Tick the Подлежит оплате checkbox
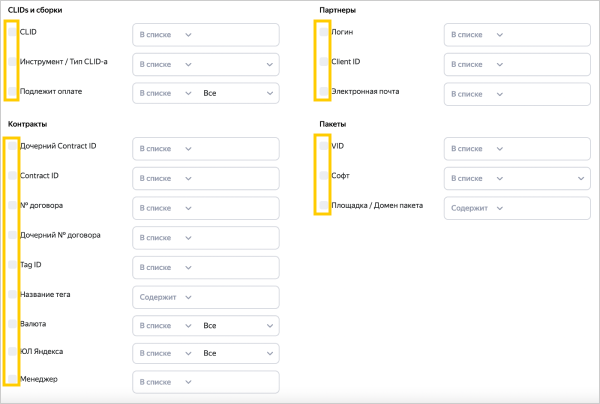Viewport: 600px width, 404px height. pyautogui.click(x=12, y=91)
